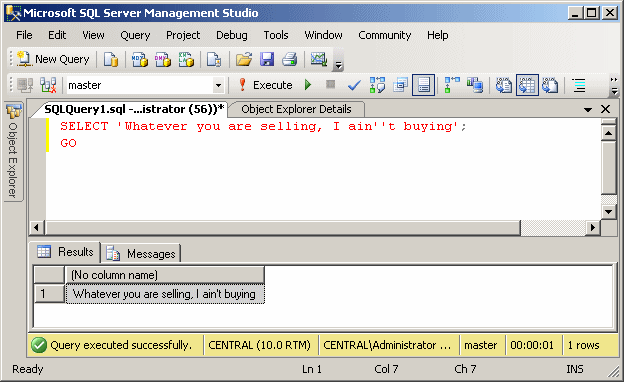Expand the standard toolbar options arrow
Screen dimensions: 624x382
[338, 65]
